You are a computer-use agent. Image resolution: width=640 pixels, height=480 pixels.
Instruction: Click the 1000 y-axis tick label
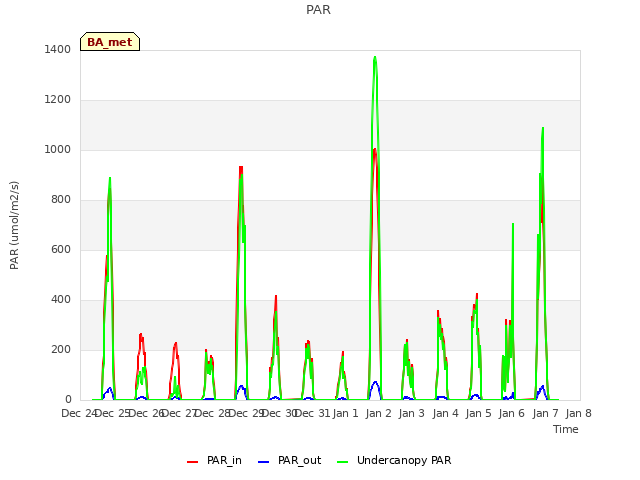(58, 149)
